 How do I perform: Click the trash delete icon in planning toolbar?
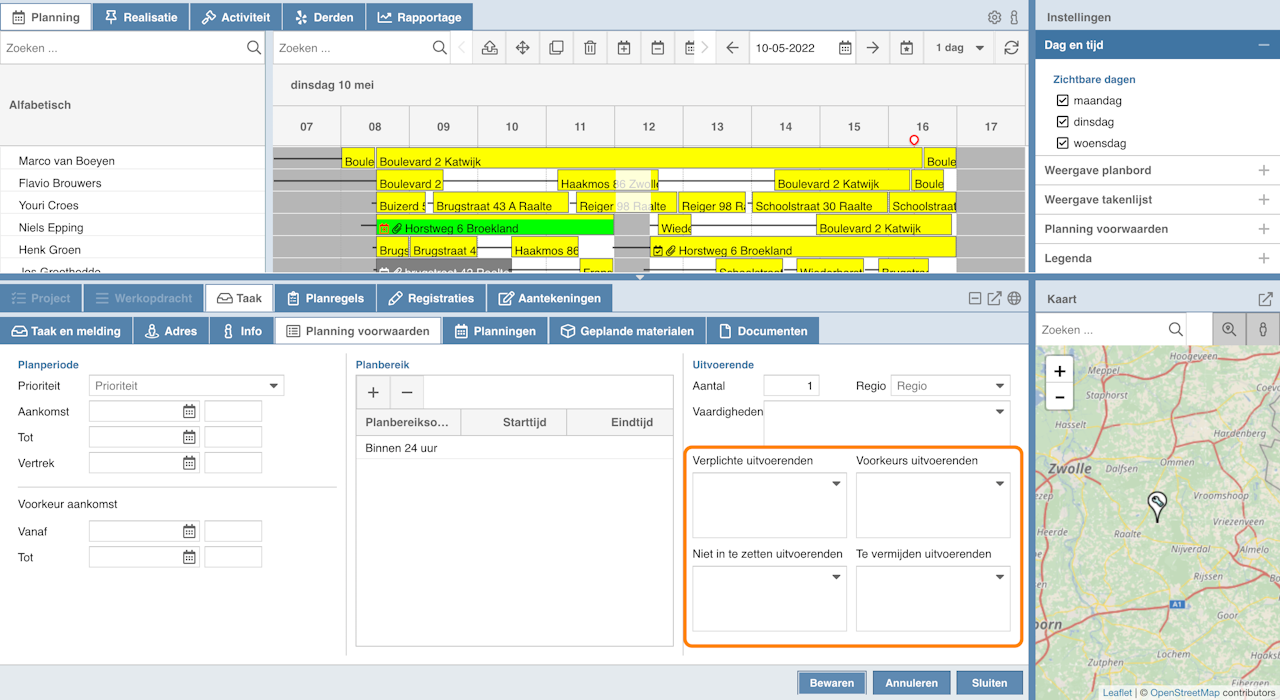(x=590, y=48)
